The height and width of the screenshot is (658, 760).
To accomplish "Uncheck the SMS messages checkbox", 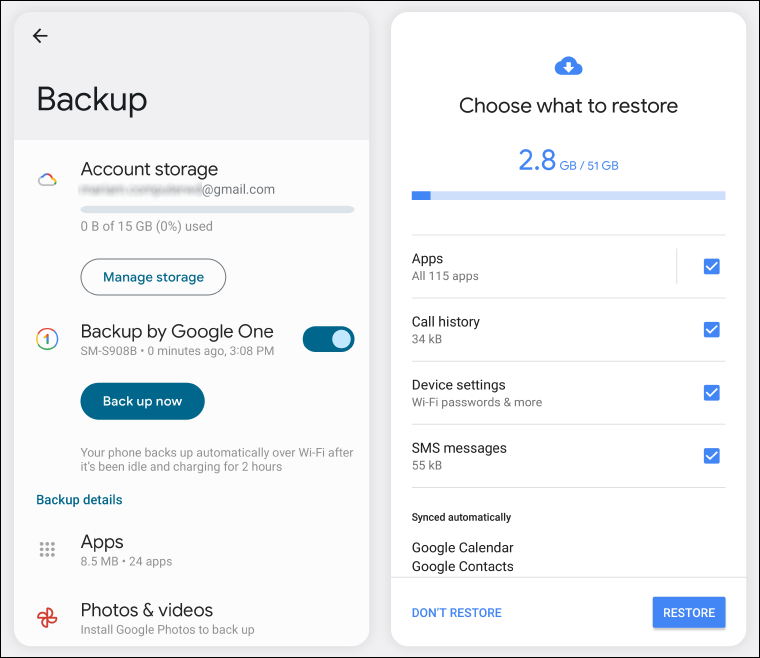I will [711, 455].
